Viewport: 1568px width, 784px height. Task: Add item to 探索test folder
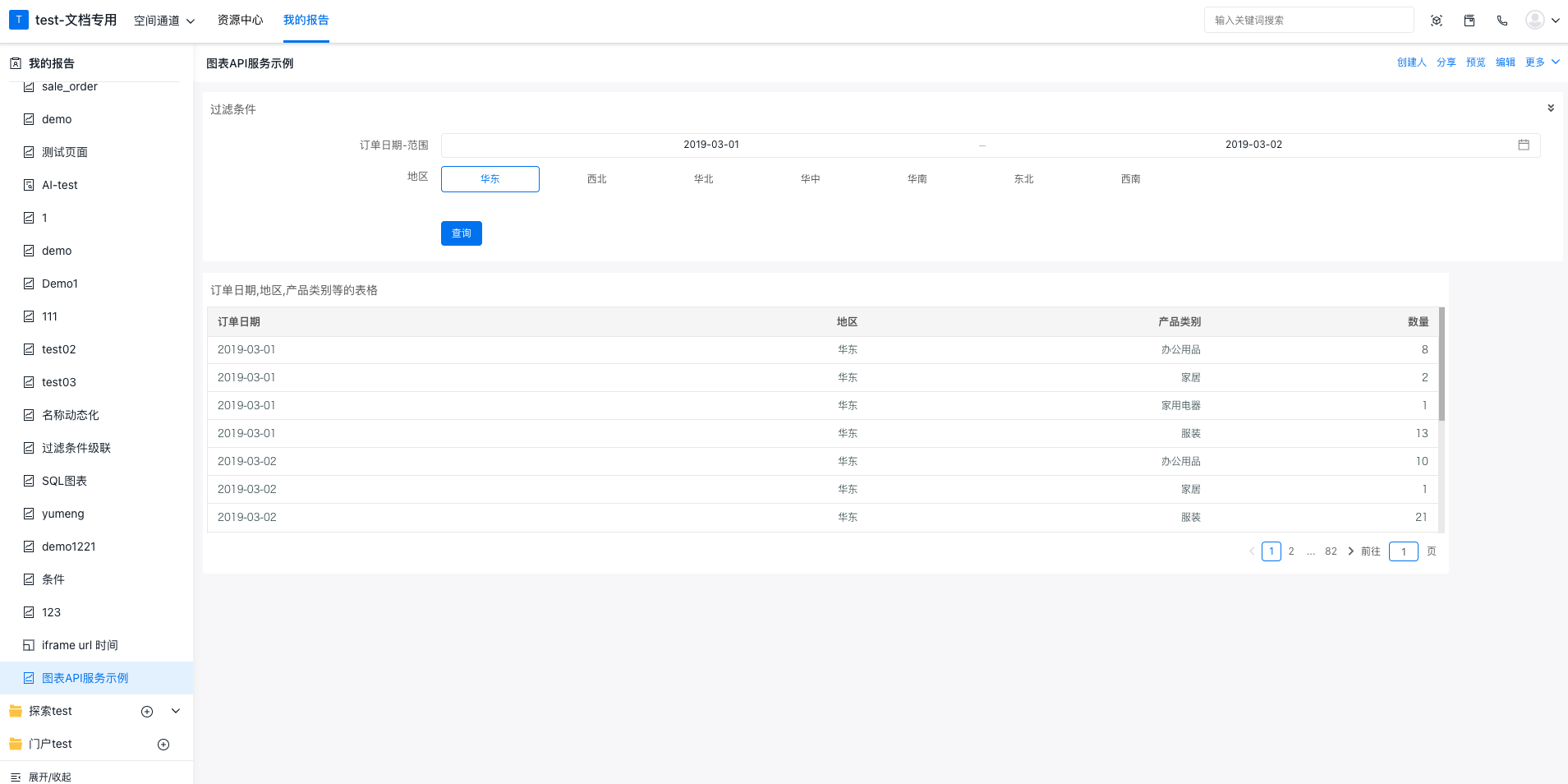pos(147,712)
